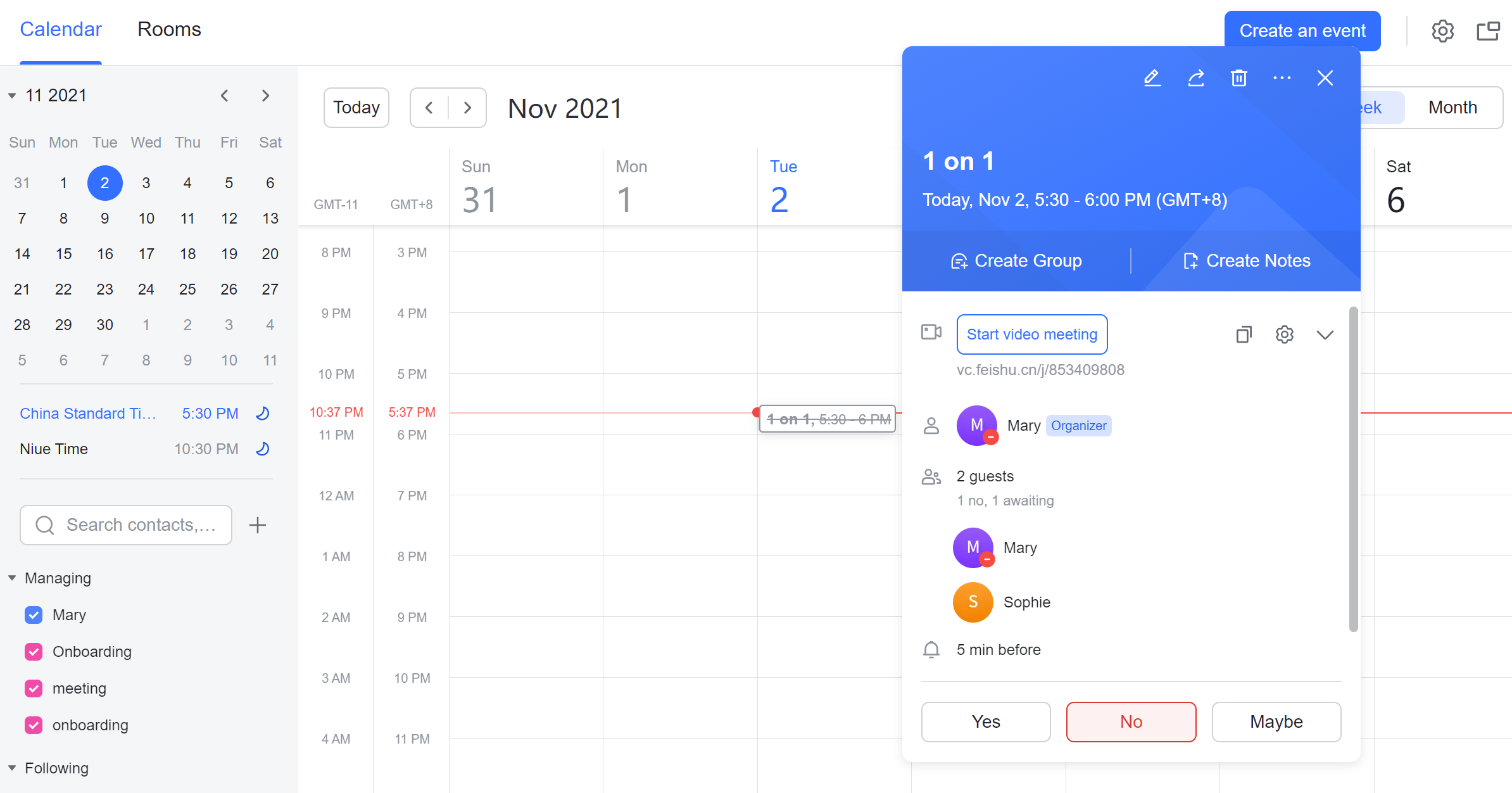The width and height of the screenshot is (1512, 793).
Task: Open more event options via the ellipsis icon
Action: 1282,78
